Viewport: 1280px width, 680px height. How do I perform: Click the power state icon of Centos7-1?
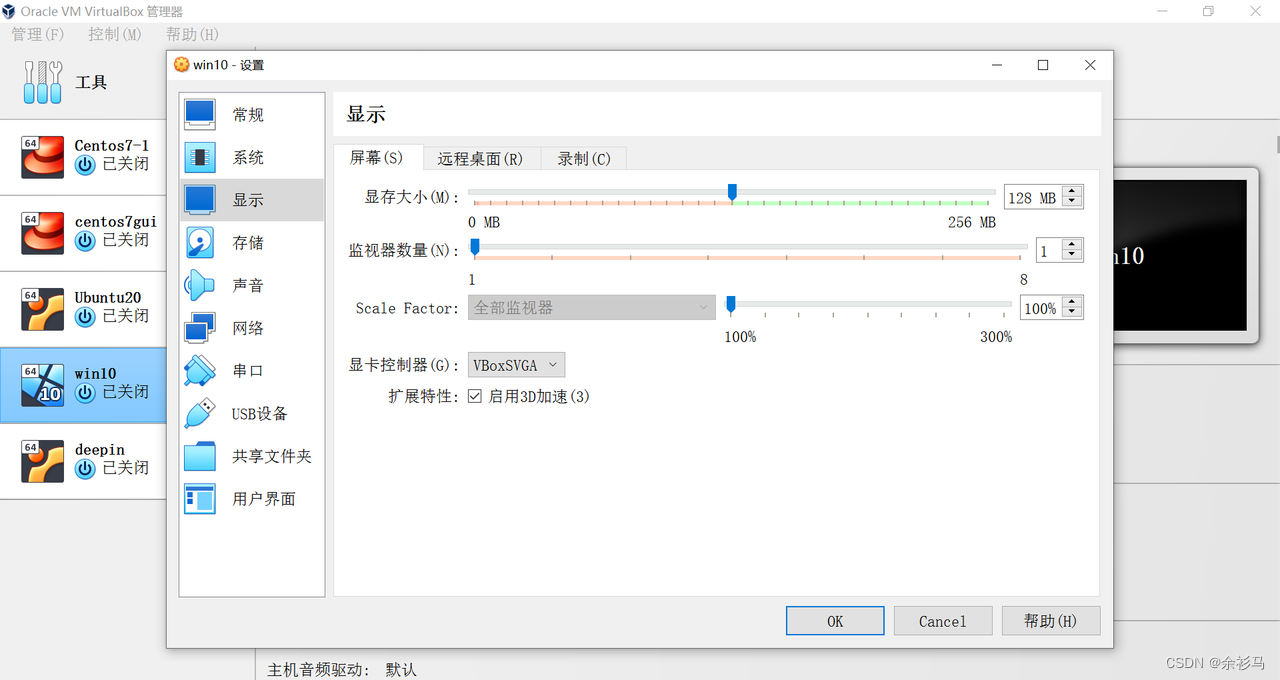(85, 165)
